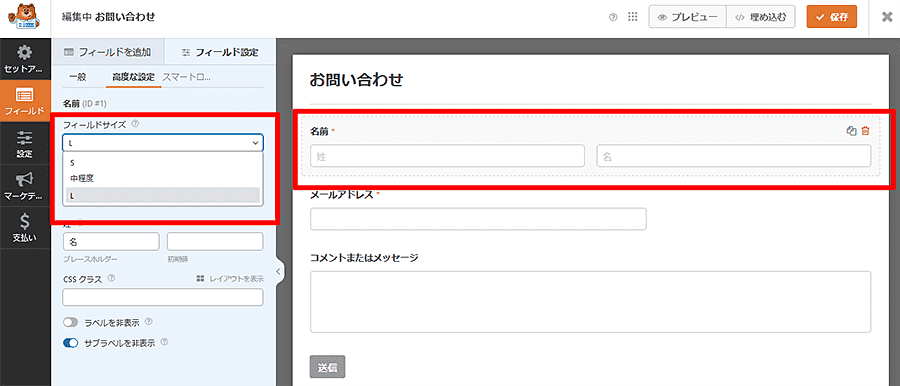Click the 送信 submit button in preview
The width and height of the screenshot is (900, 386).
tap(327, 366)
